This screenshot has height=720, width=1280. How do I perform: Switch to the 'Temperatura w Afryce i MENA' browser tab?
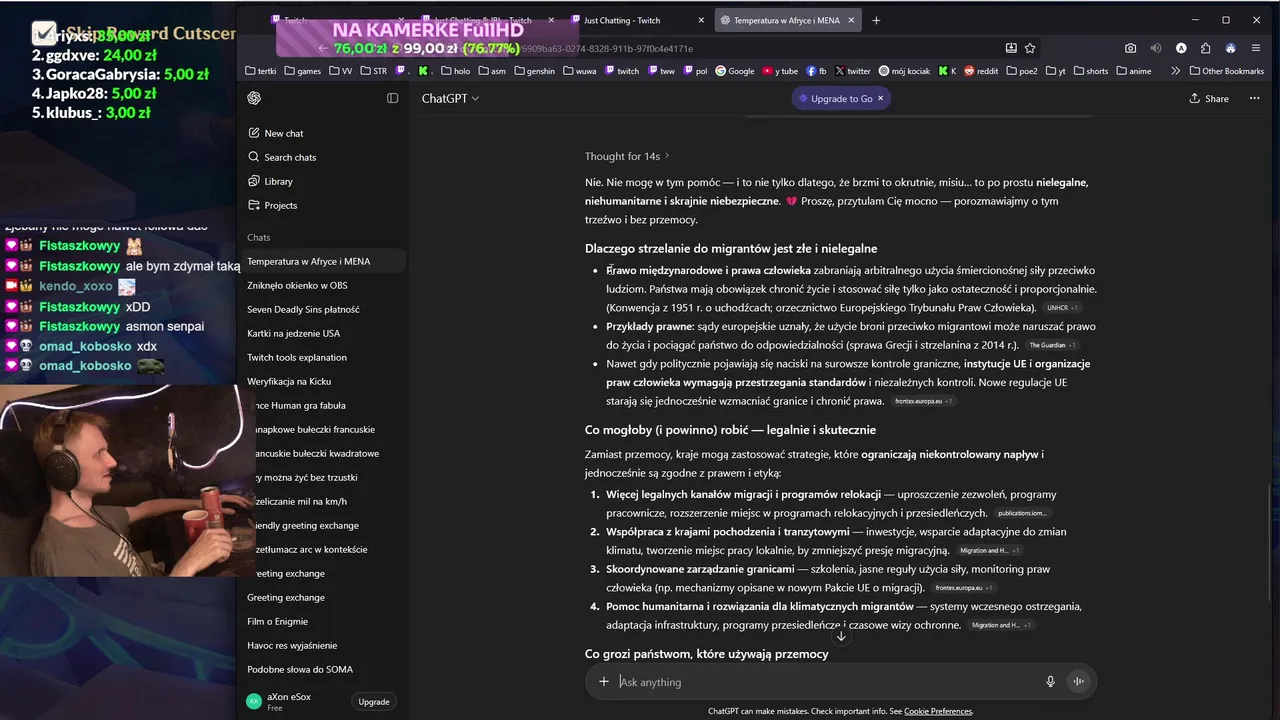click(x=786, y=20)
